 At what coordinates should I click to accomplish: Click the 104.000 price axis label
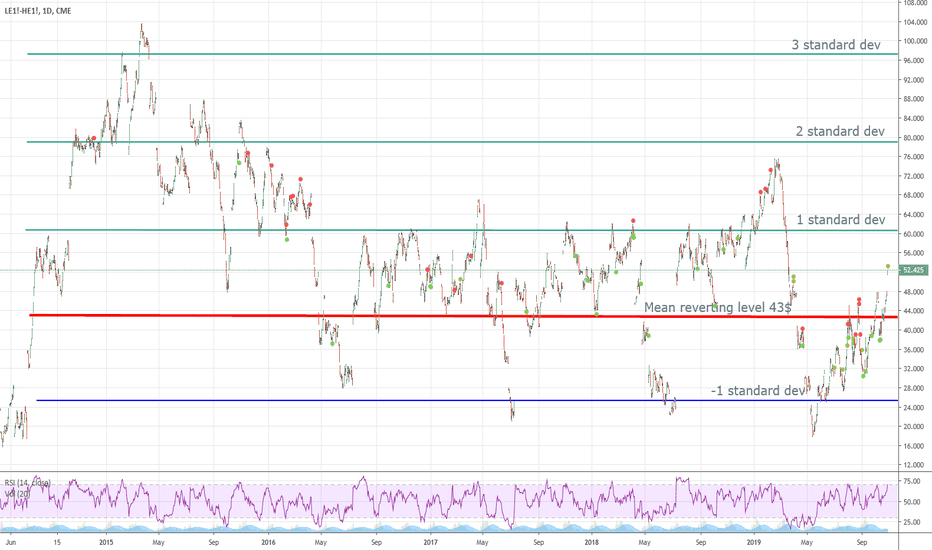(x=915, y=22)
